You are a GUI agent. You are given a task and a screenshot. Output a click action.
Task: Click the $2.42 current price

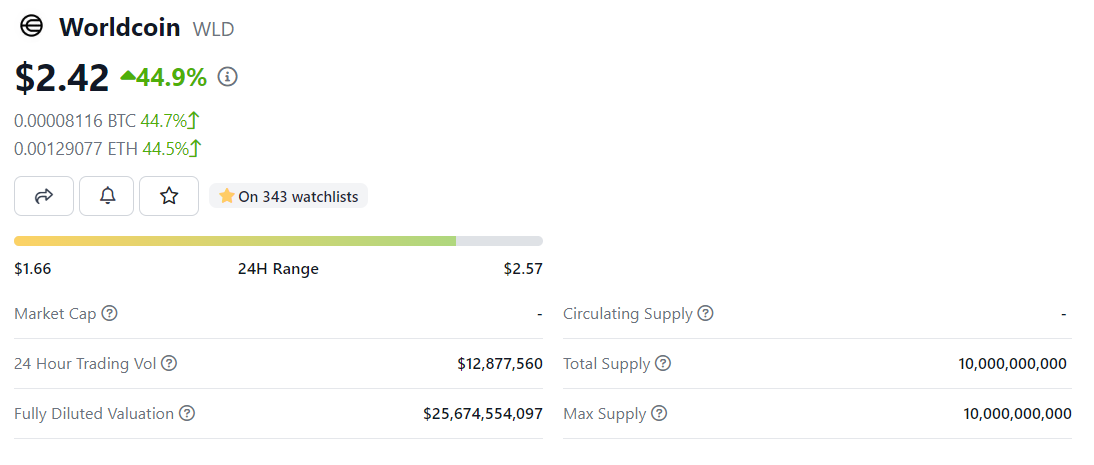[62, 78]
